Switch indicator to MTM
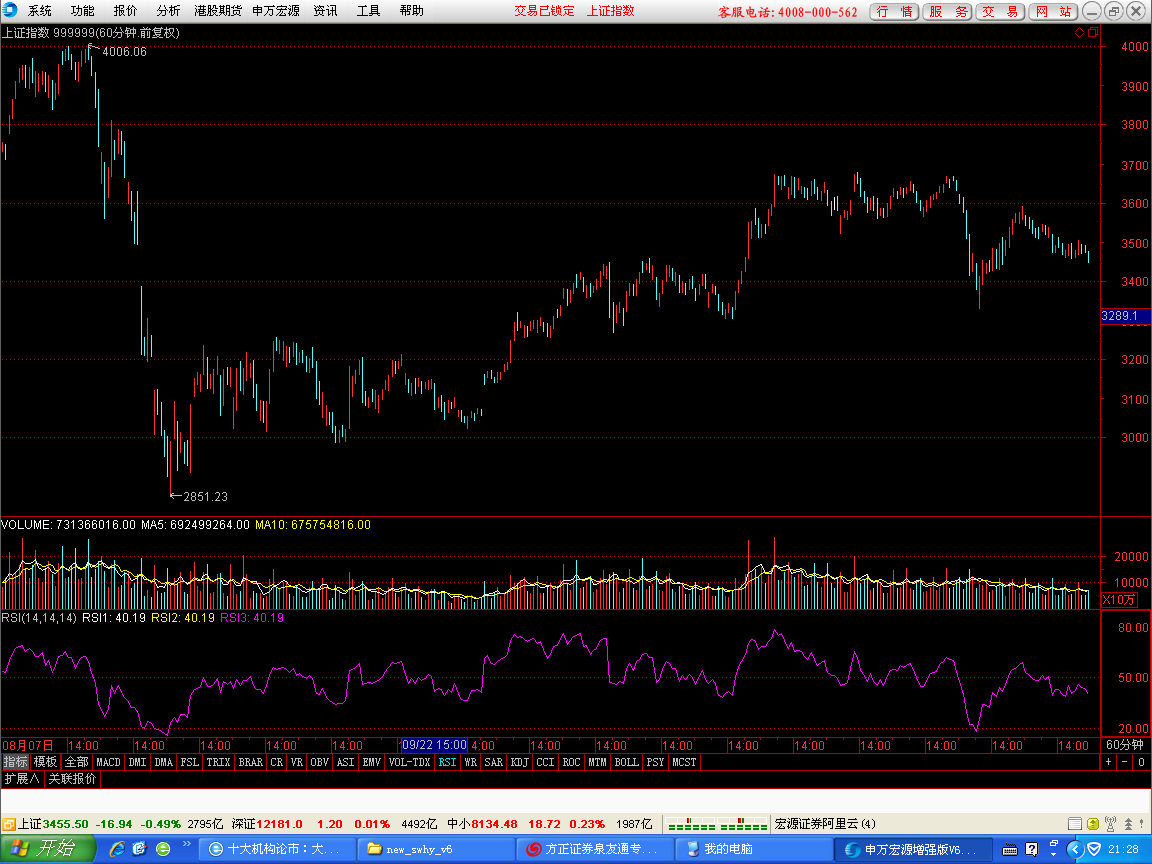 (x=597, y=762)
